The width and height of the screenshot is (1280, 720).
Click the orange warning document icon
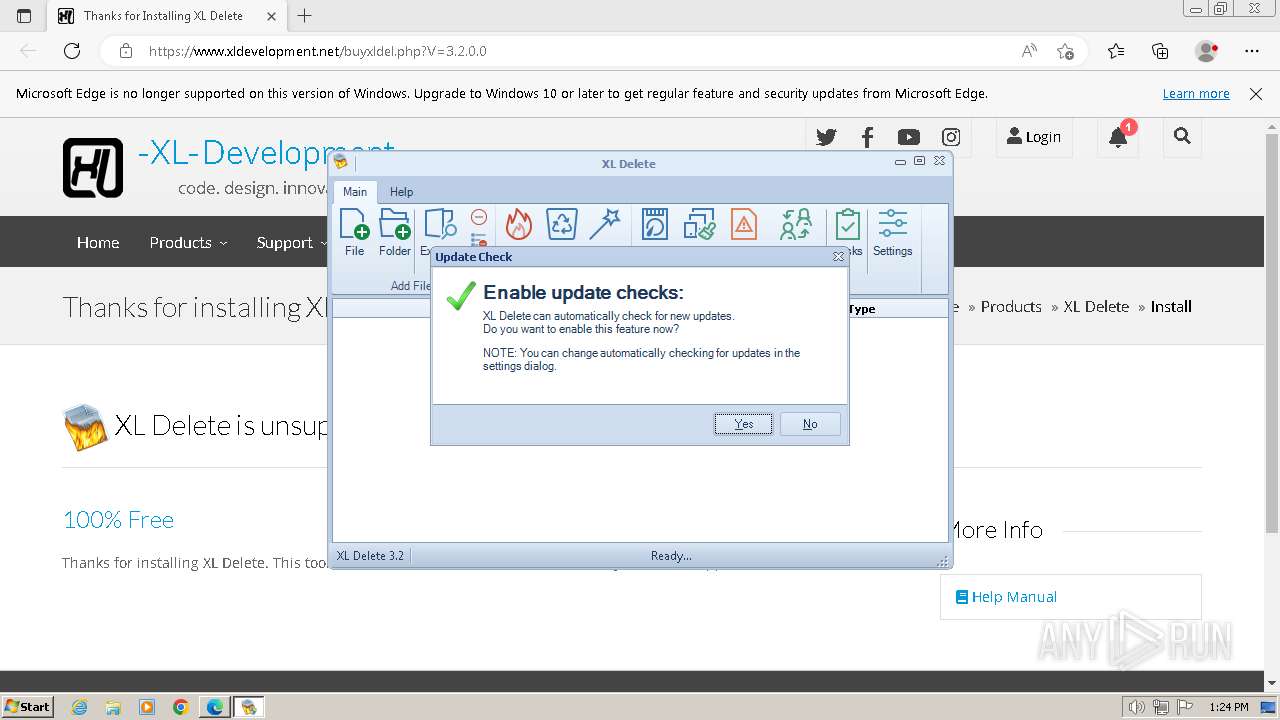(x=744, y=224)
